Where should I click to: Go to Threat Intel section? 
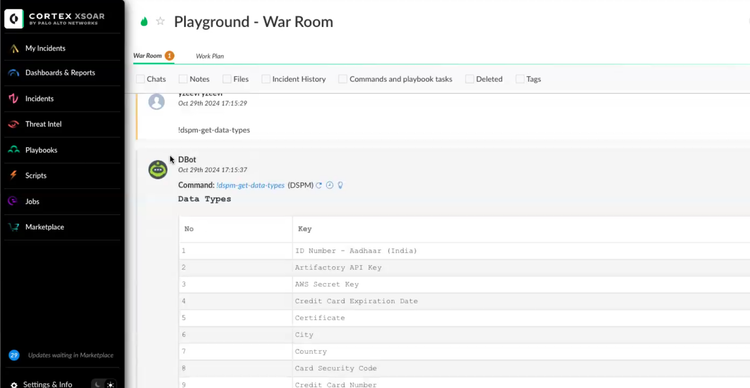coord(43,124)
